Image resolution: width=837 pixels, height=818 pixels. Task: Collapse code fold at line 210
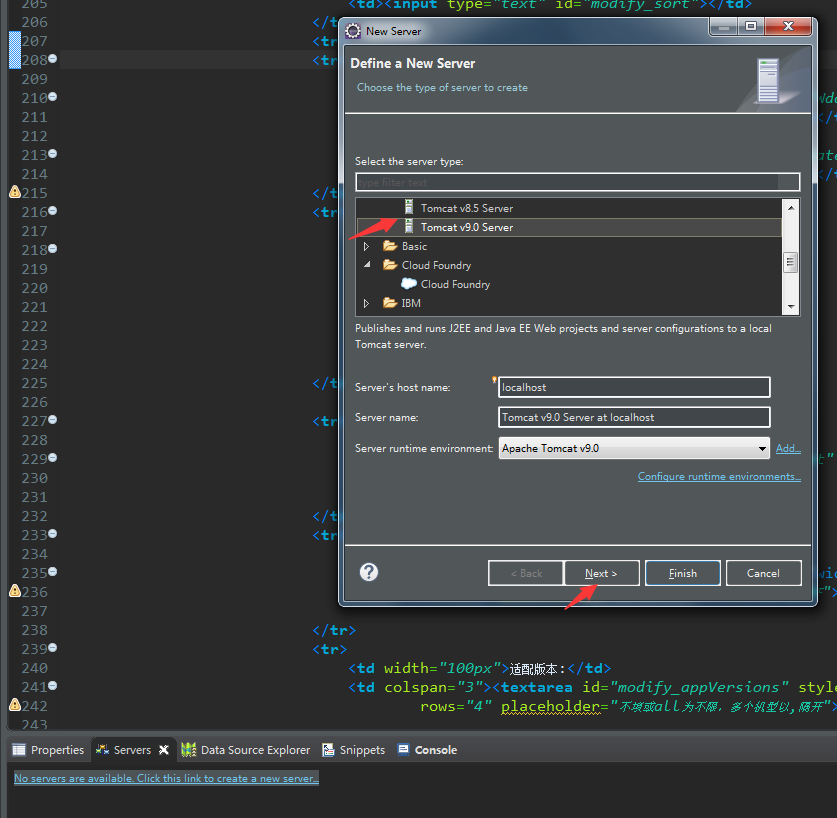pos(53,97)
